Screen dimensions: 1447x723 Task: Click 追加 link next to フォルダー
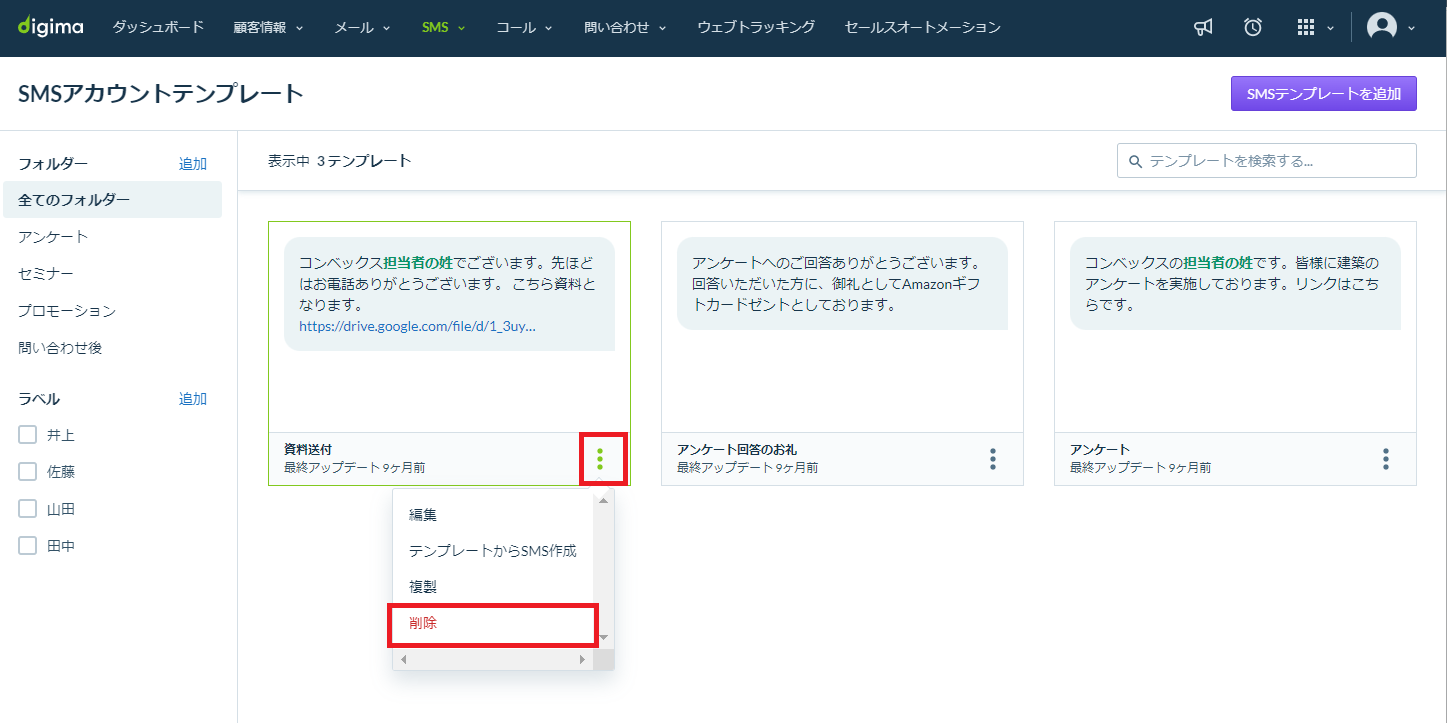193,164
